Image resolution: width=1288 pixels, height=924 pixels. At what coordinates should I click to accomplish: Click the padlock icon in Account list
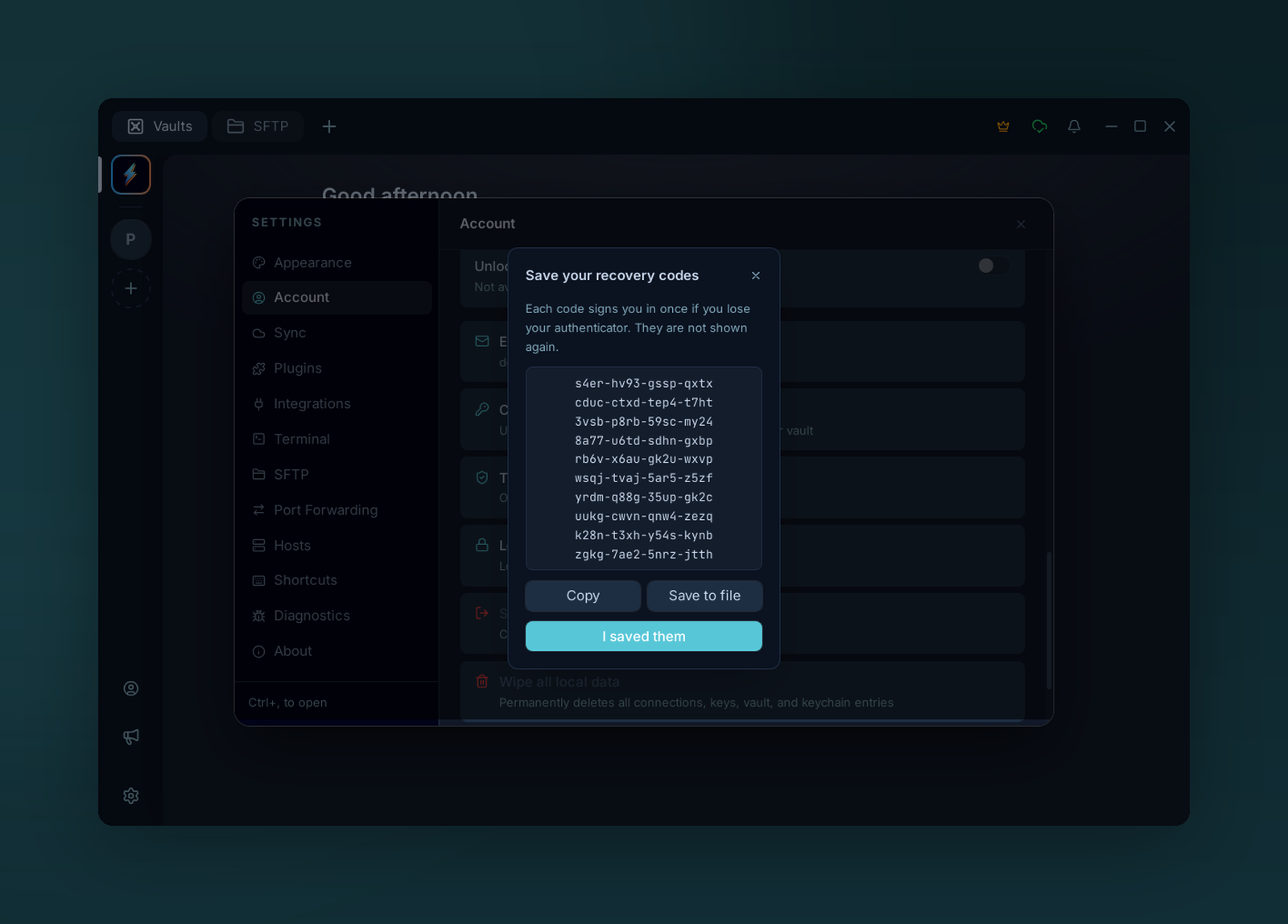482,545
